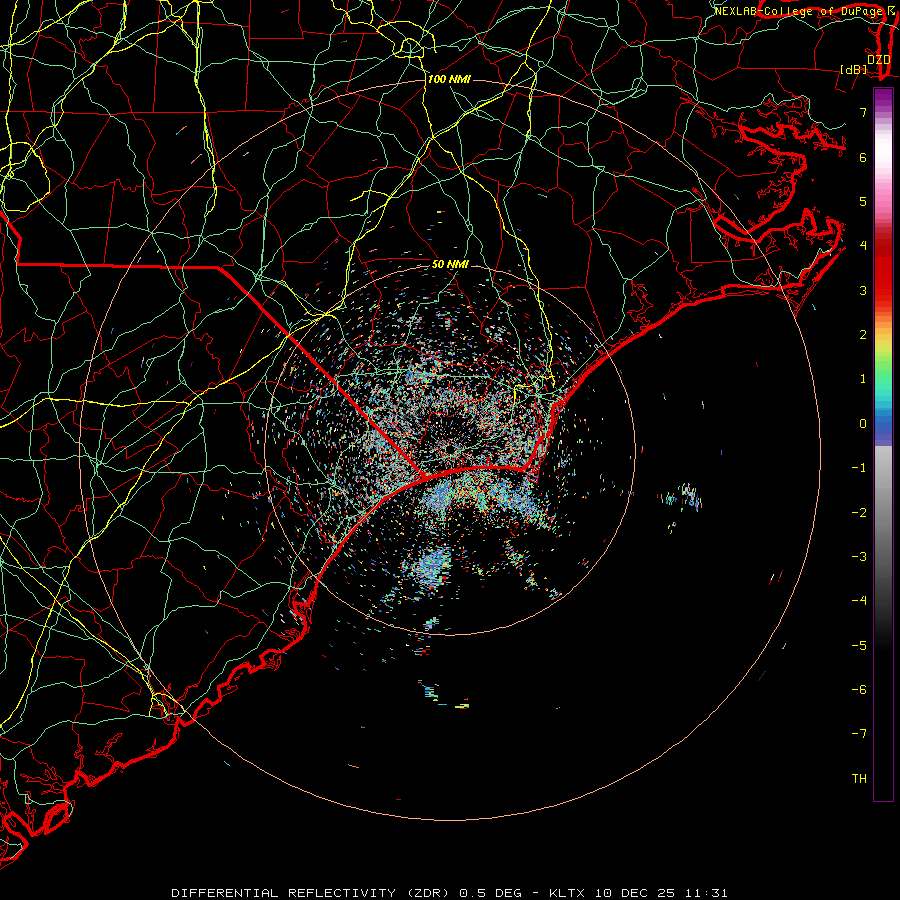Screen dimensions: 900x900
Task: Click the "-5" value on color scale
Action: click(x=859, y=646)
